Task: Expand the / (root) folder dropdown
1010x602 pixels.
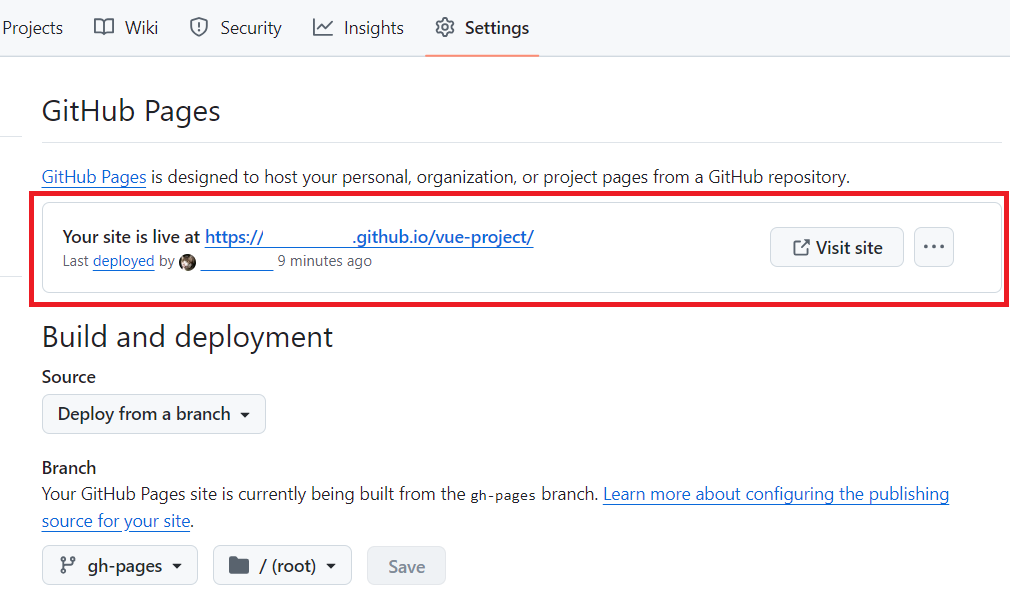Action: coord(282,565)
